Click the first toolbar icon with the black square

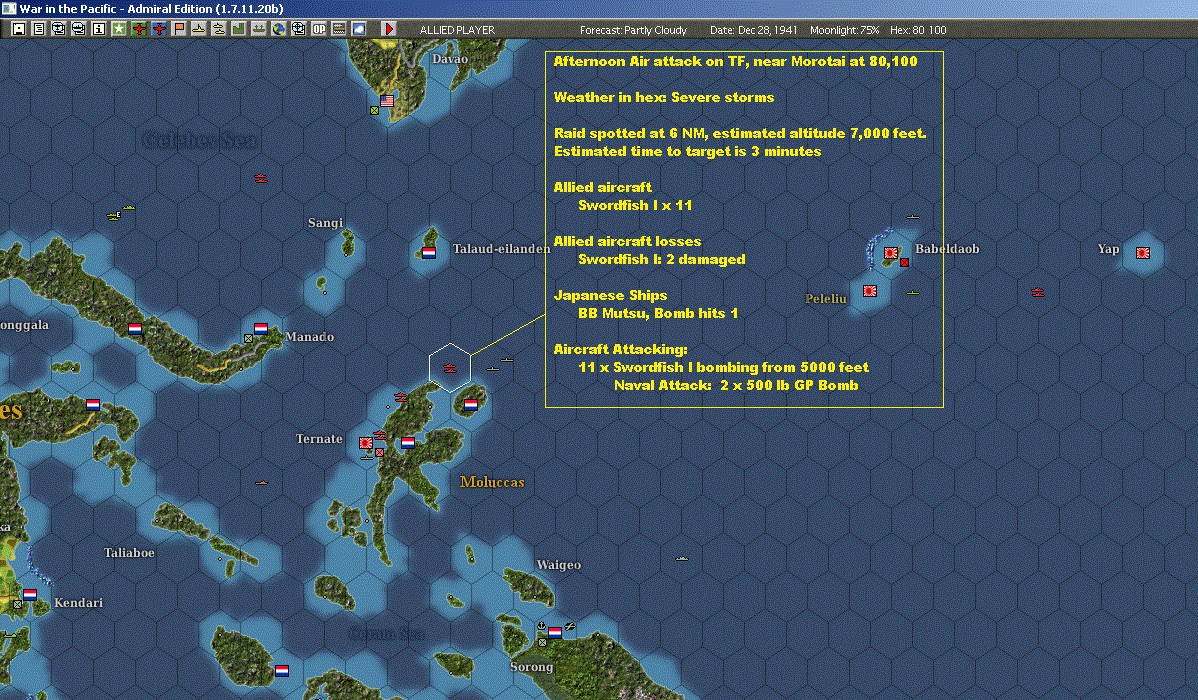coord(19,29)
